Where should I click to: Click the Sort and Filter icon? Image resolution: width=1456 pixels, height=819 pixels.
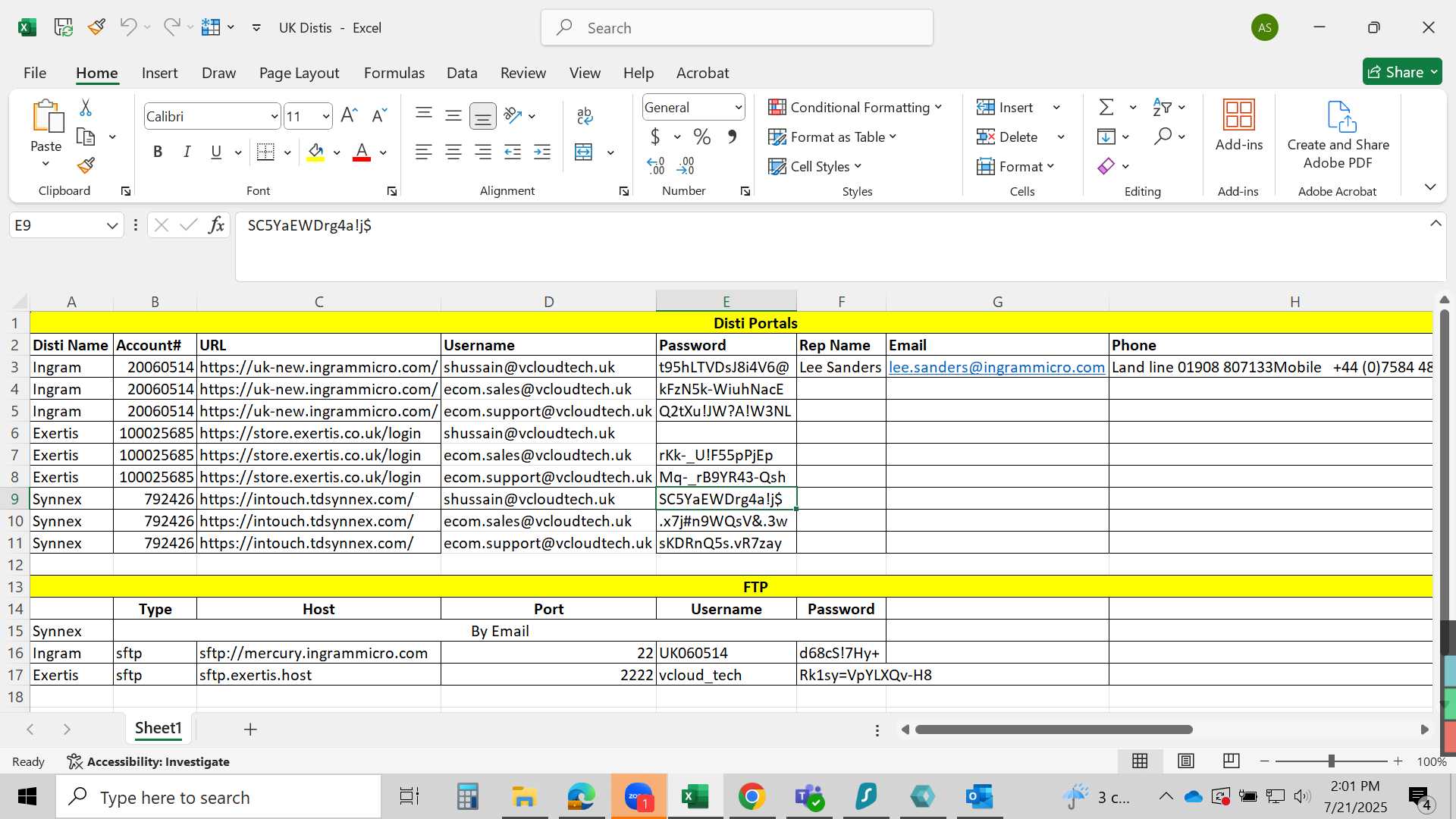pos(1162,108)
